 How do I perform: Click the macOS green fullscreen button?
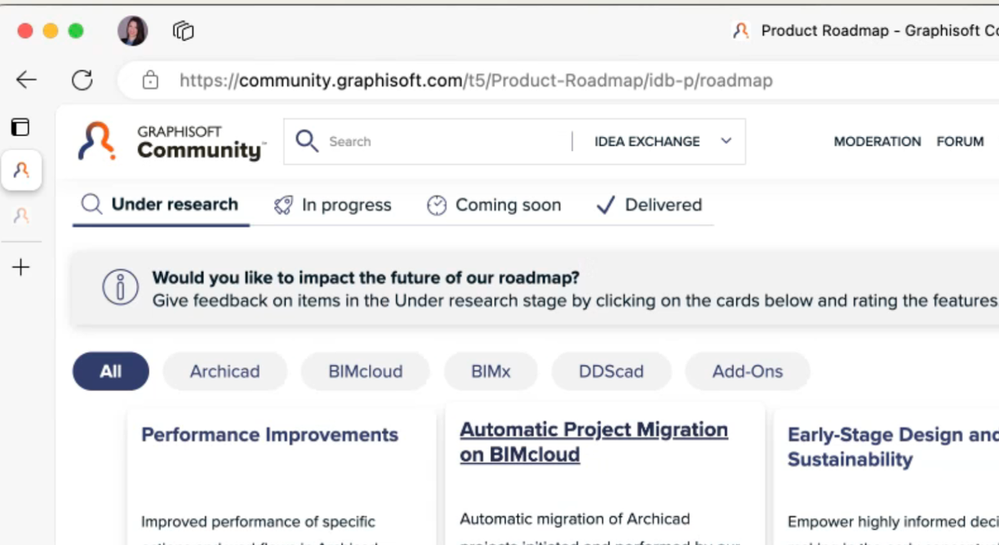pyautogui.click(x=76, y=31)
